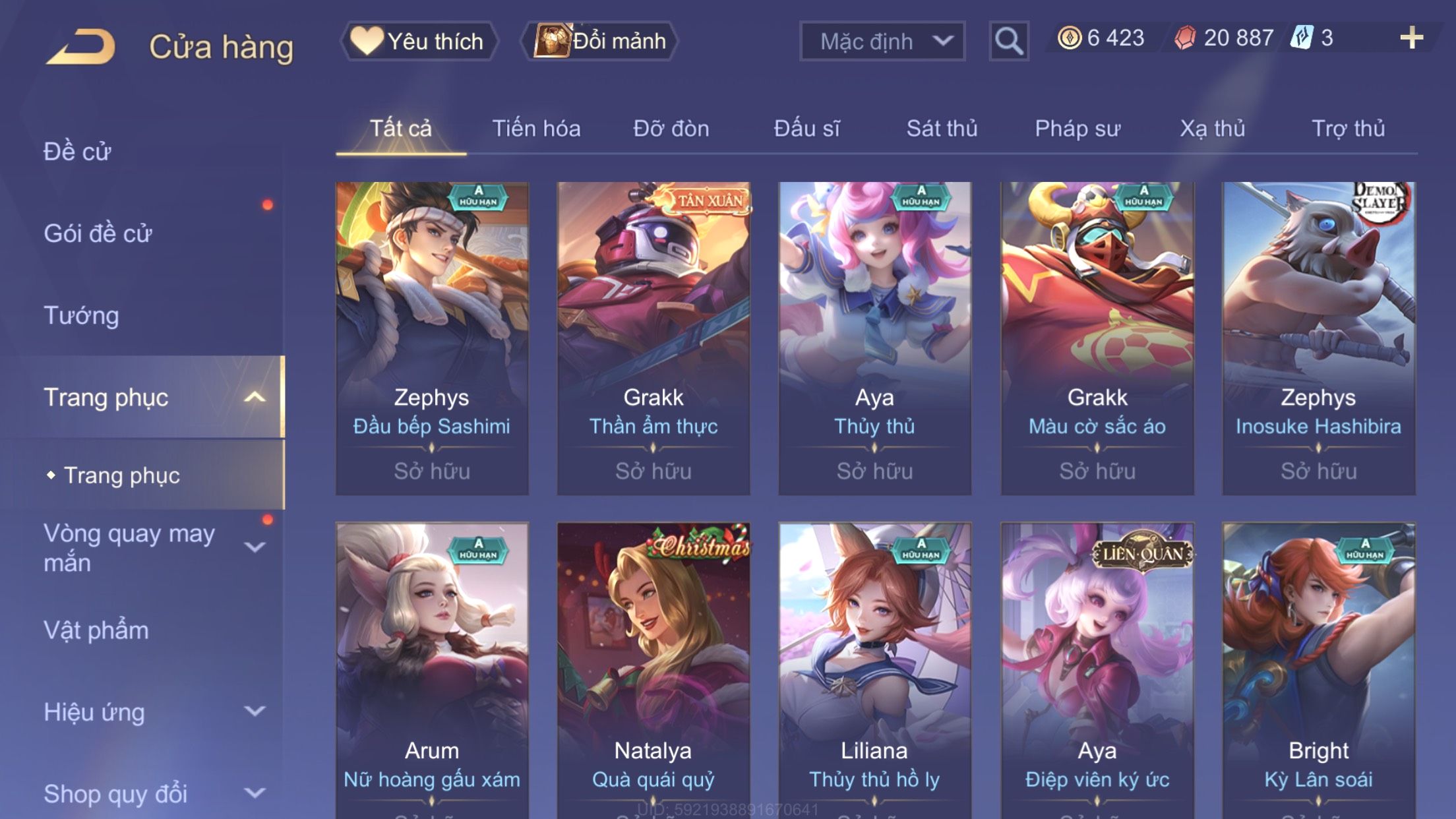Expand the Hiệu ứng sidebar section
This screenshot has height=819, width=1456.
(x=255, y=712)
